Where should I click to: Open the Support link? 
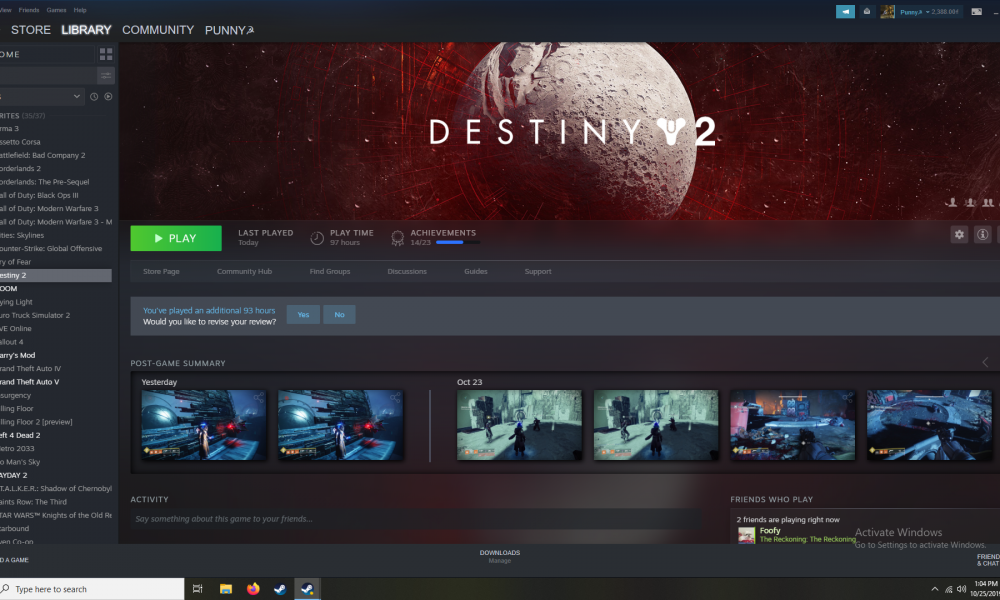pos(538,271)
